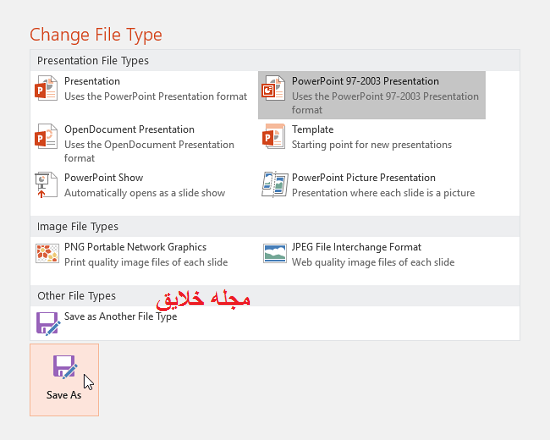
Task: Select 'PowerPoint Picture Presentation' title text
Action: 363,178
